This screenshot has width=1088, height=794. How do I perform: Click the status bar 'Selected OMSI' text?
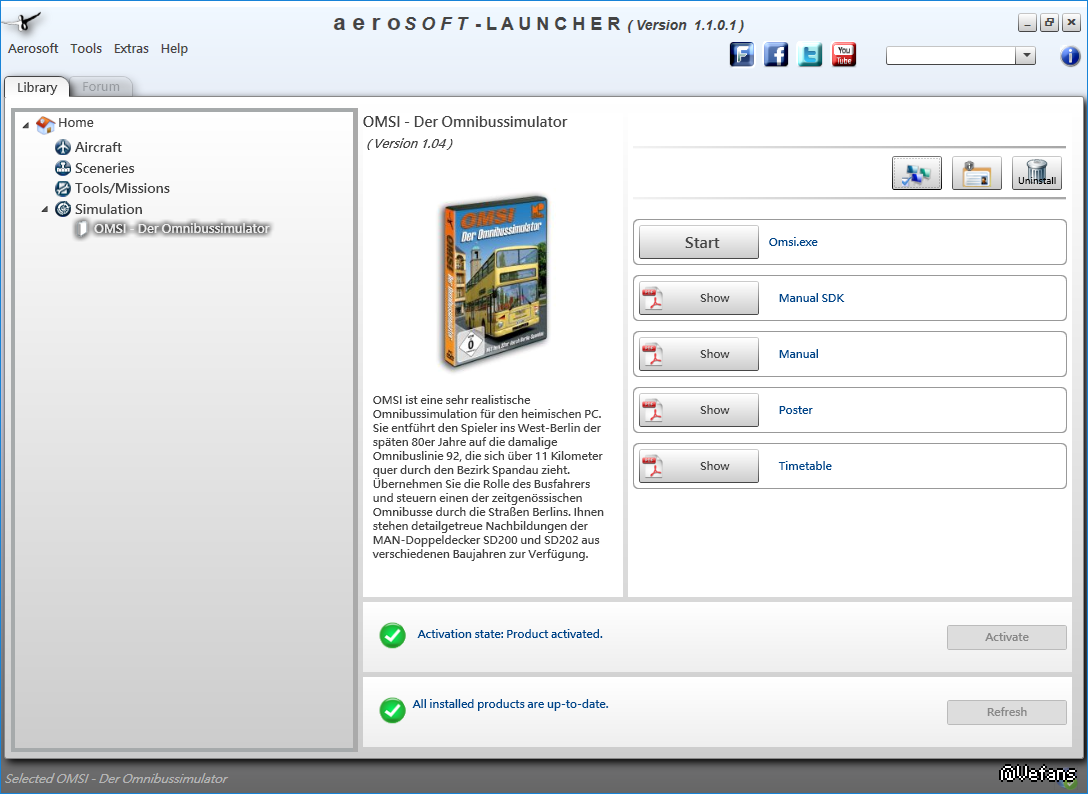click(117, 779)
